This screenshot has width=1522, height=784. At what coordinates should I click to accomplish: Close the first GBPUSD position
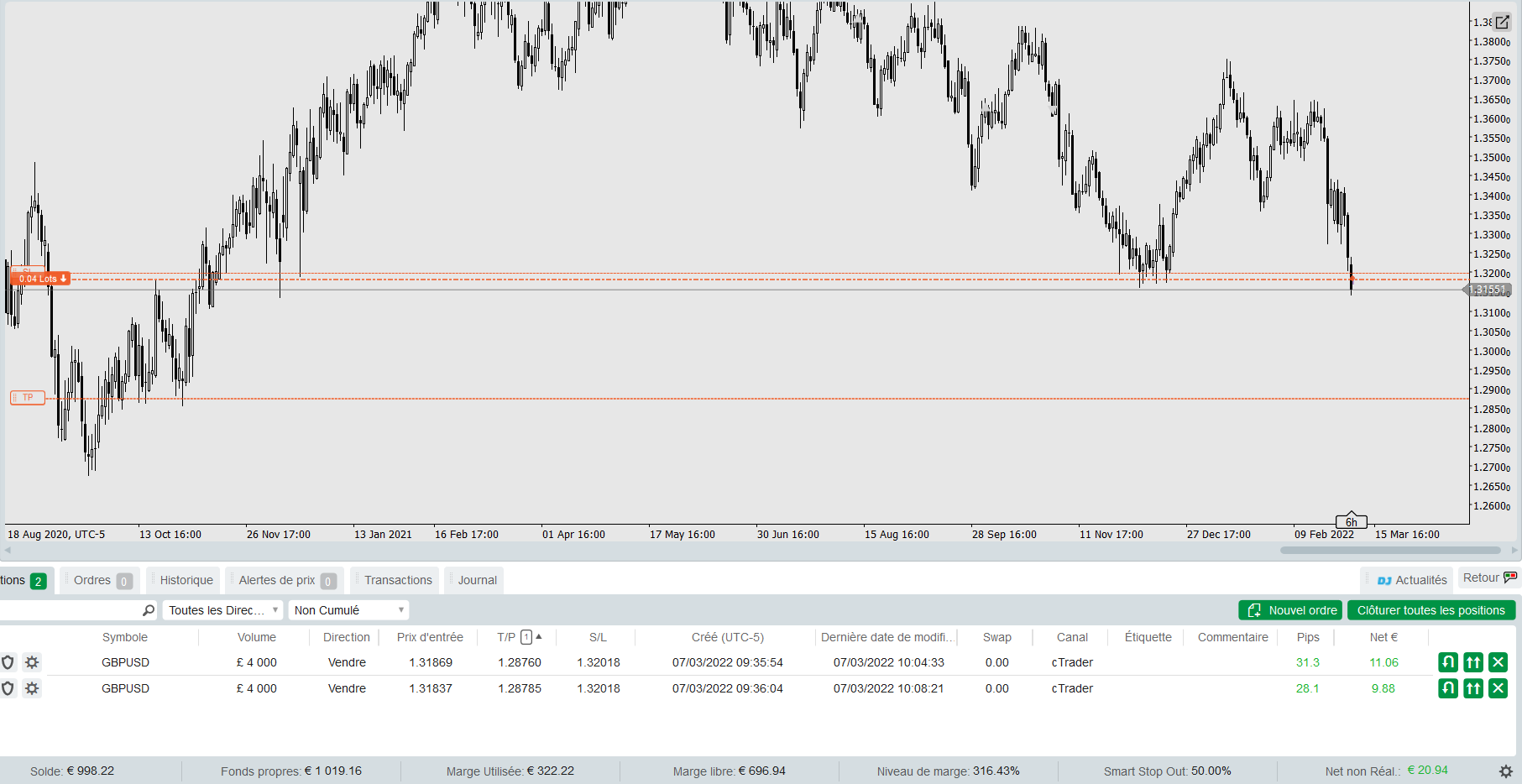[1498, 662]
